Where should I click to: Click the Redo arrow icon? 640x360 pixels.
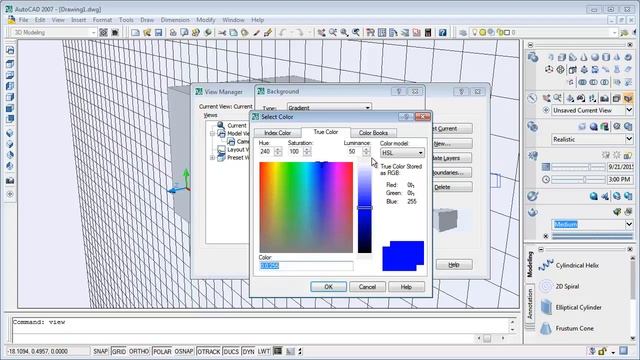299,33
